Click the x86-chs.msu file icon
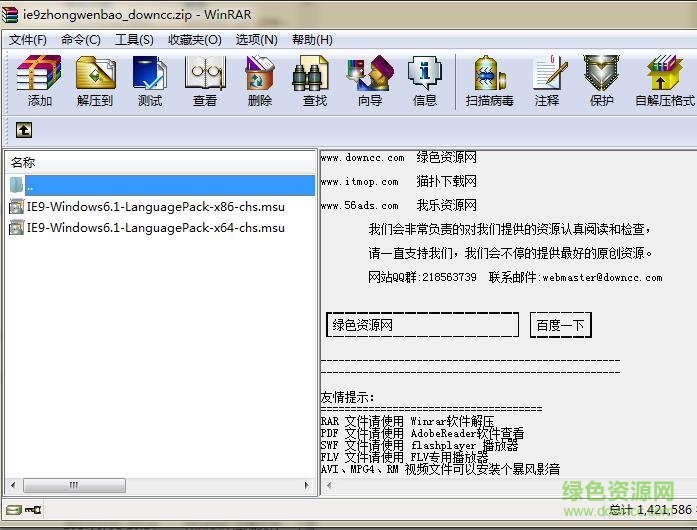The width and height of the screenshot is (697, 530). click(16, 207)
